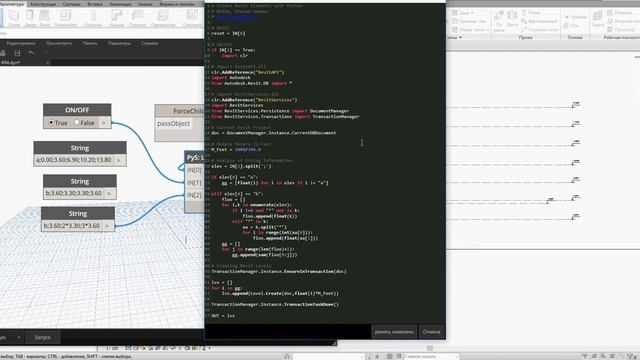Open Dynamo Просмотреть menu
Screen dimensions: 640x360
point(59,43)
